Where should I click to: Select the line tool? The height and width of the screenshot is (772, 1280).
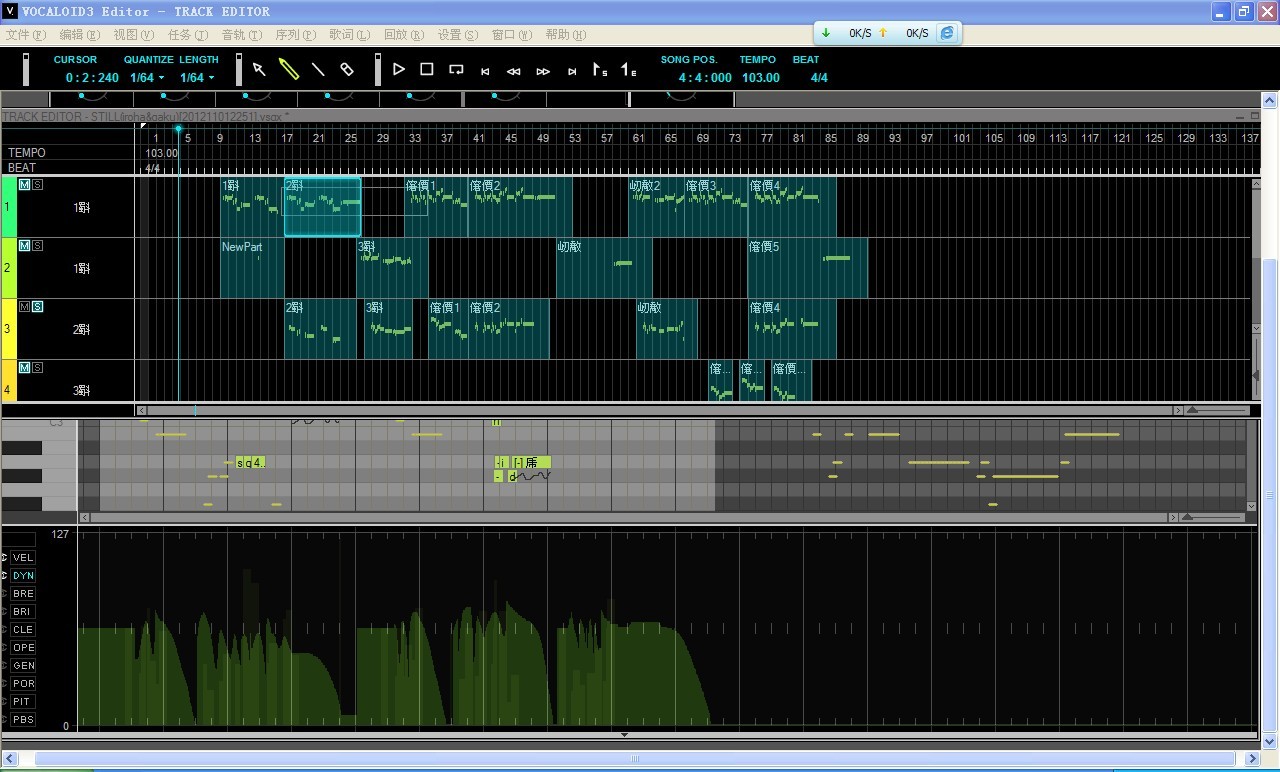318,69
